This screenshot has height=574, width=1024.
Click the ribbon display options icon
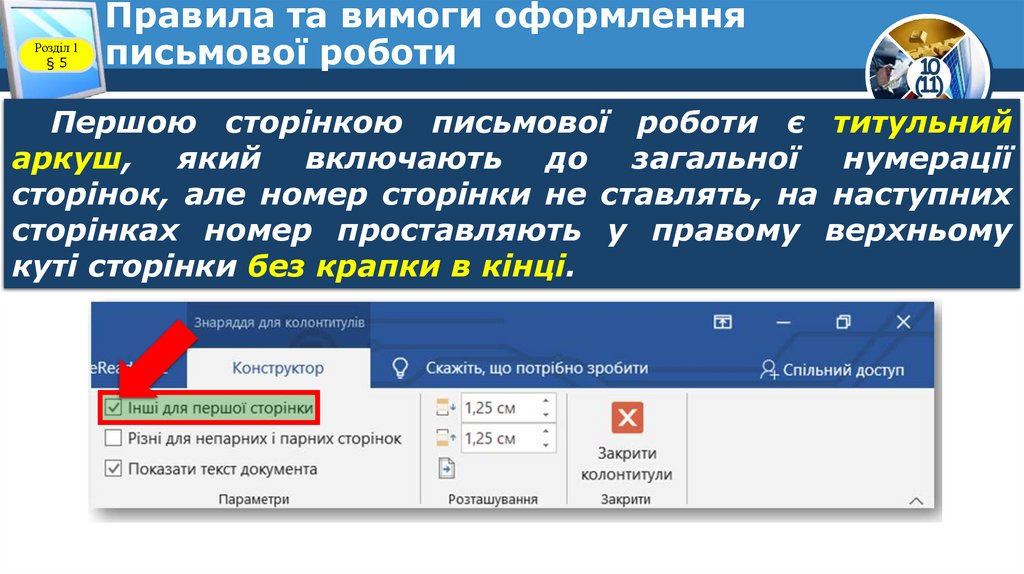tap(722, 322)
